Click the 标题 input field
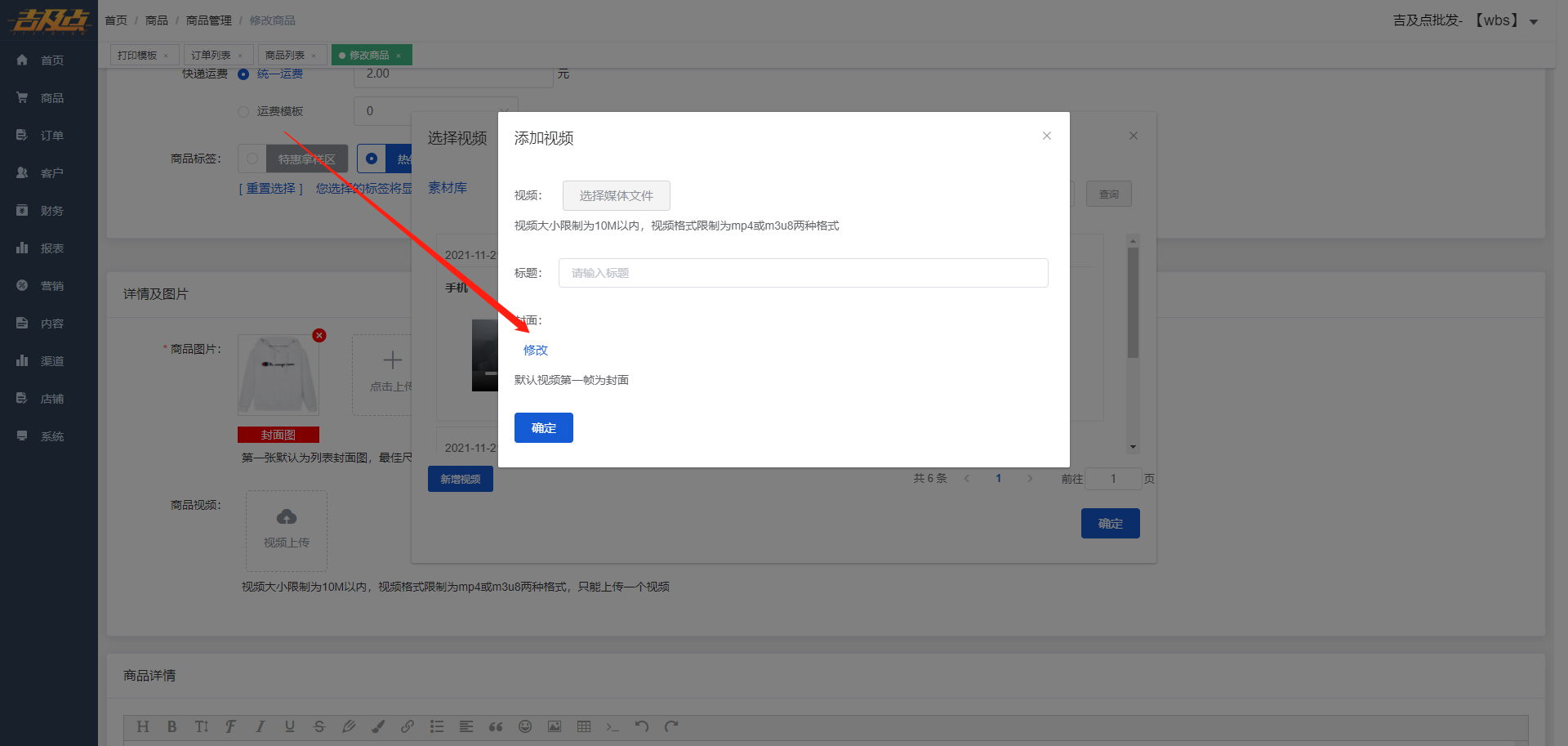Screen dimensions: 1568x746 (x=804, y=273)
